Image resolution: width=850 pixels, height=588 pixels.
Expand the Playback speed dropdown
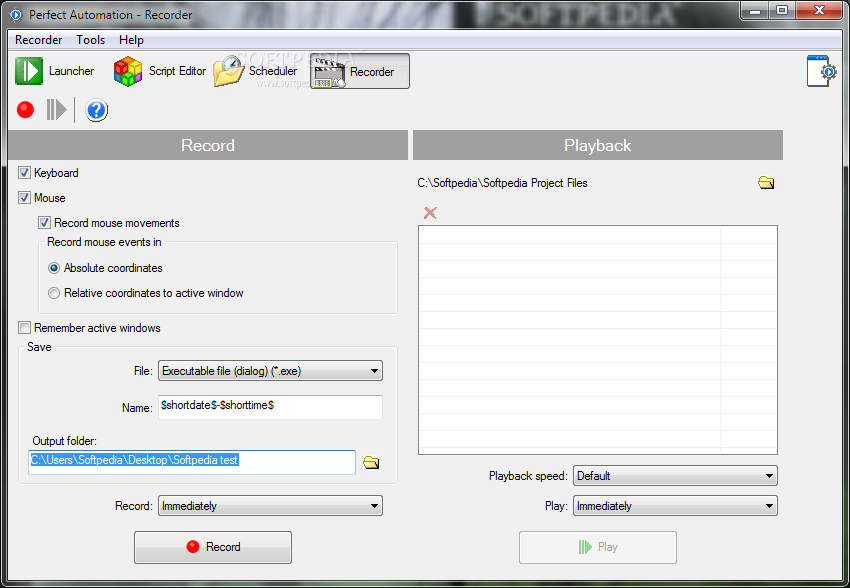pos(675,476)
